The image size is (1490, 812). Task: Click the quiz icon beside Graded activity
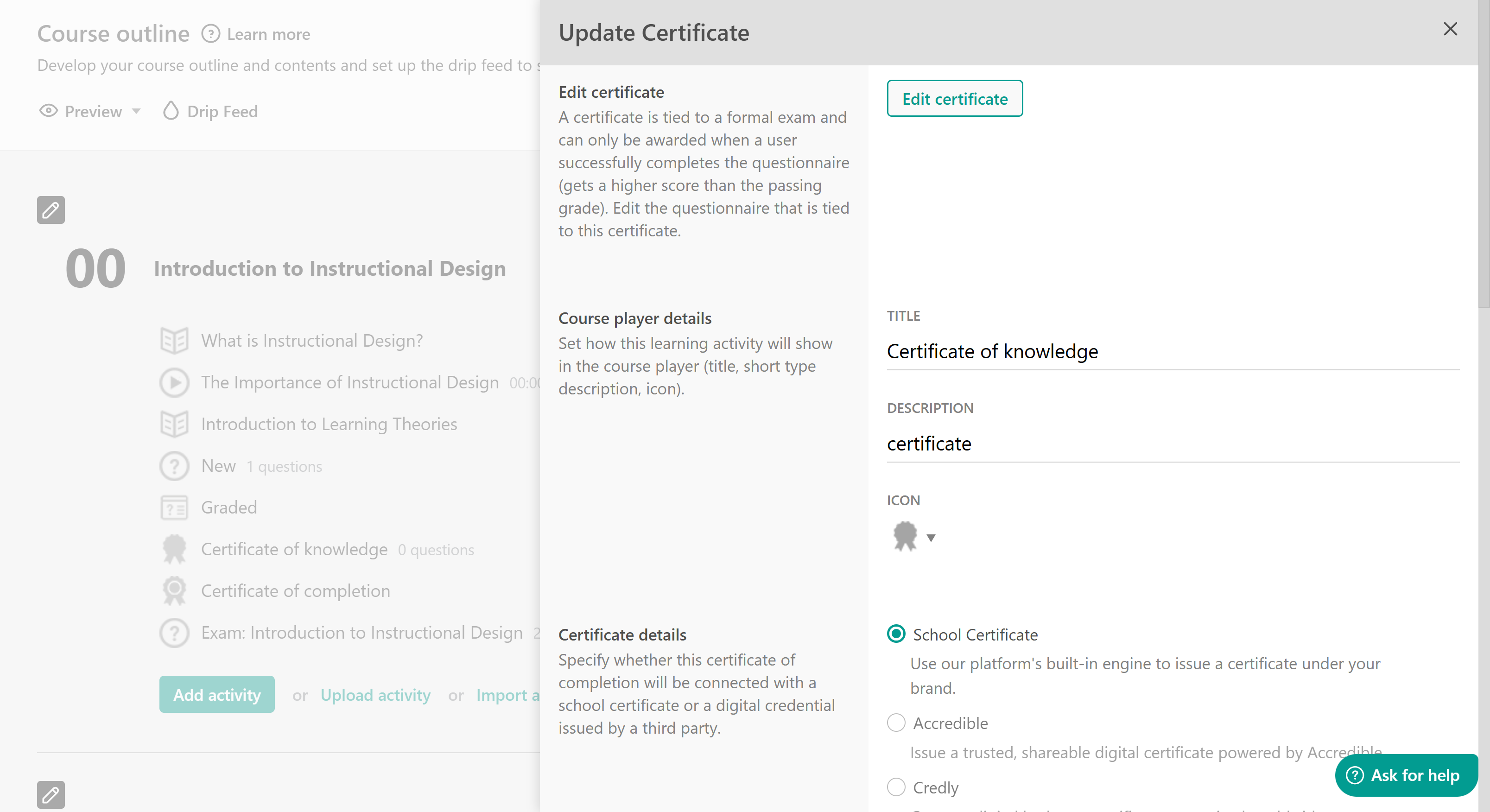(174, 507)
